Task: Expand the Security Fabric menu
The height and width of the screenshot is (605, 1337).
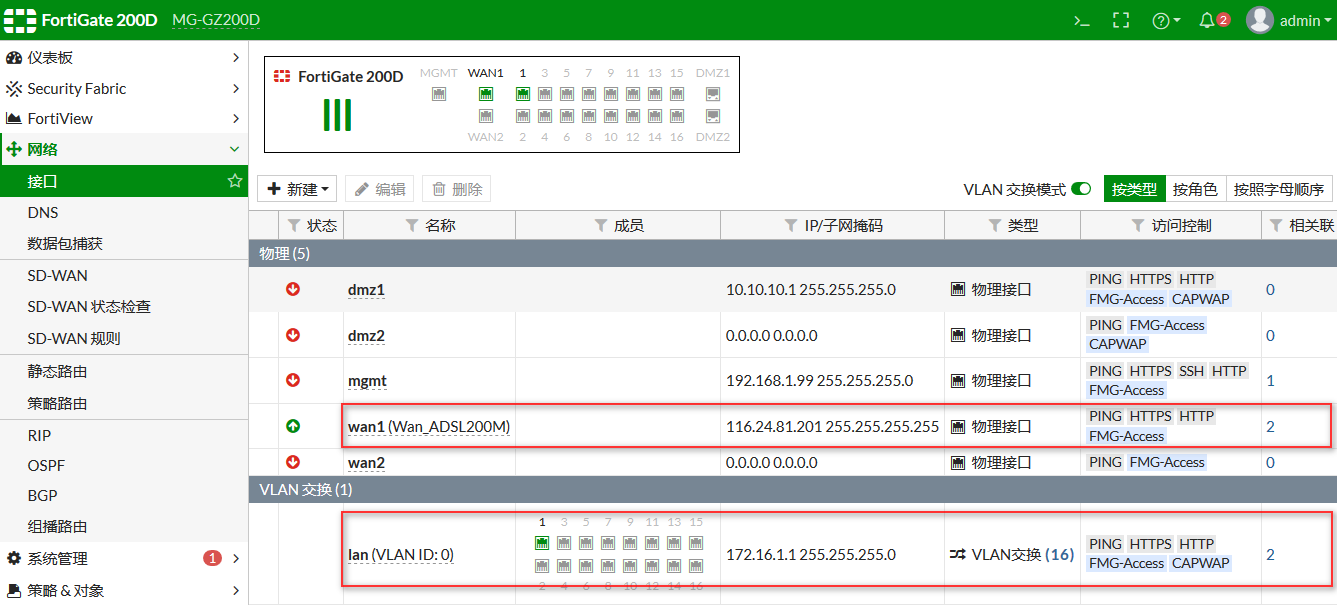Action: 123,88
